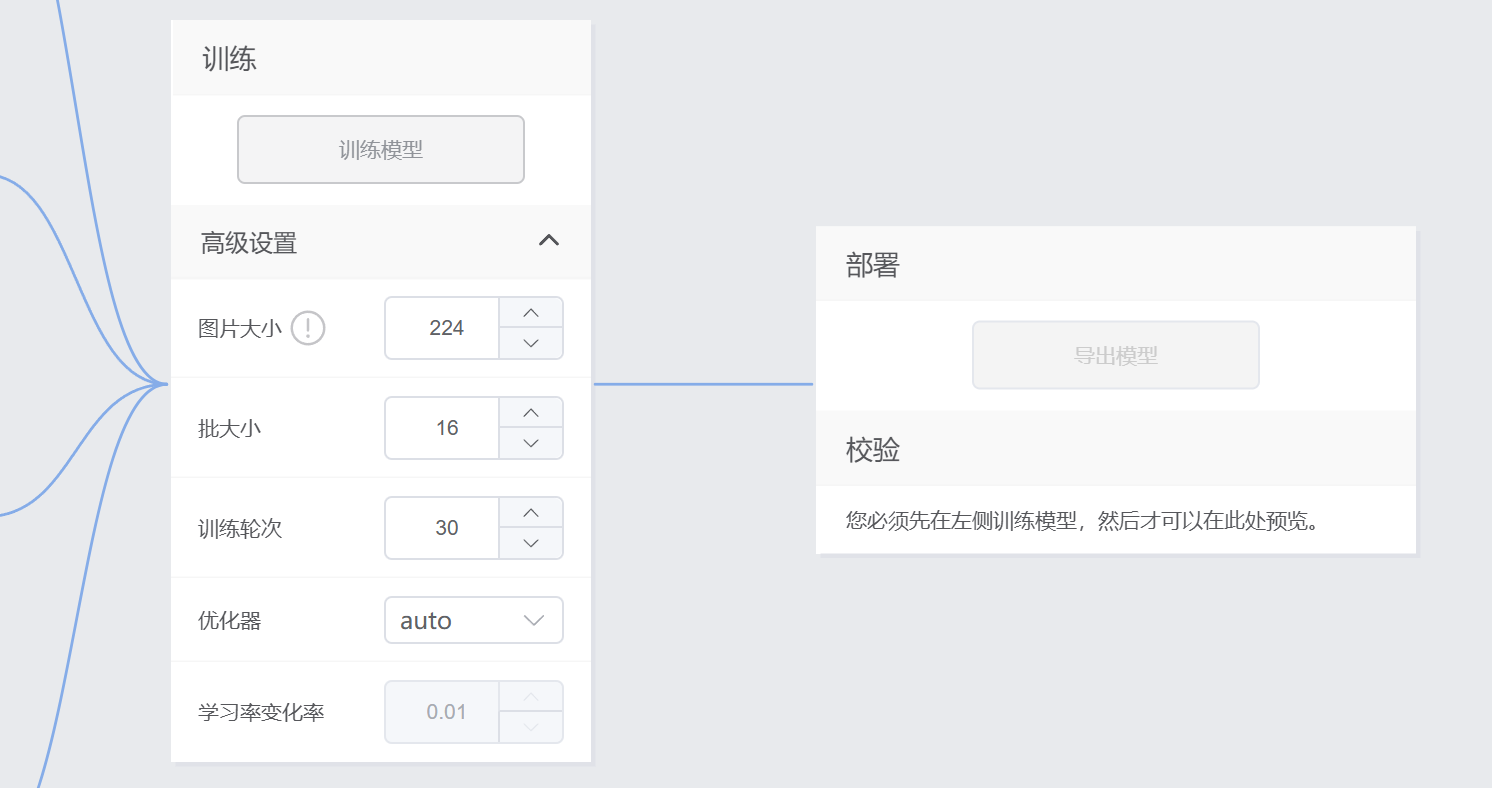
Task: Click the 导出模型 button
Action: coord(1115,355)
